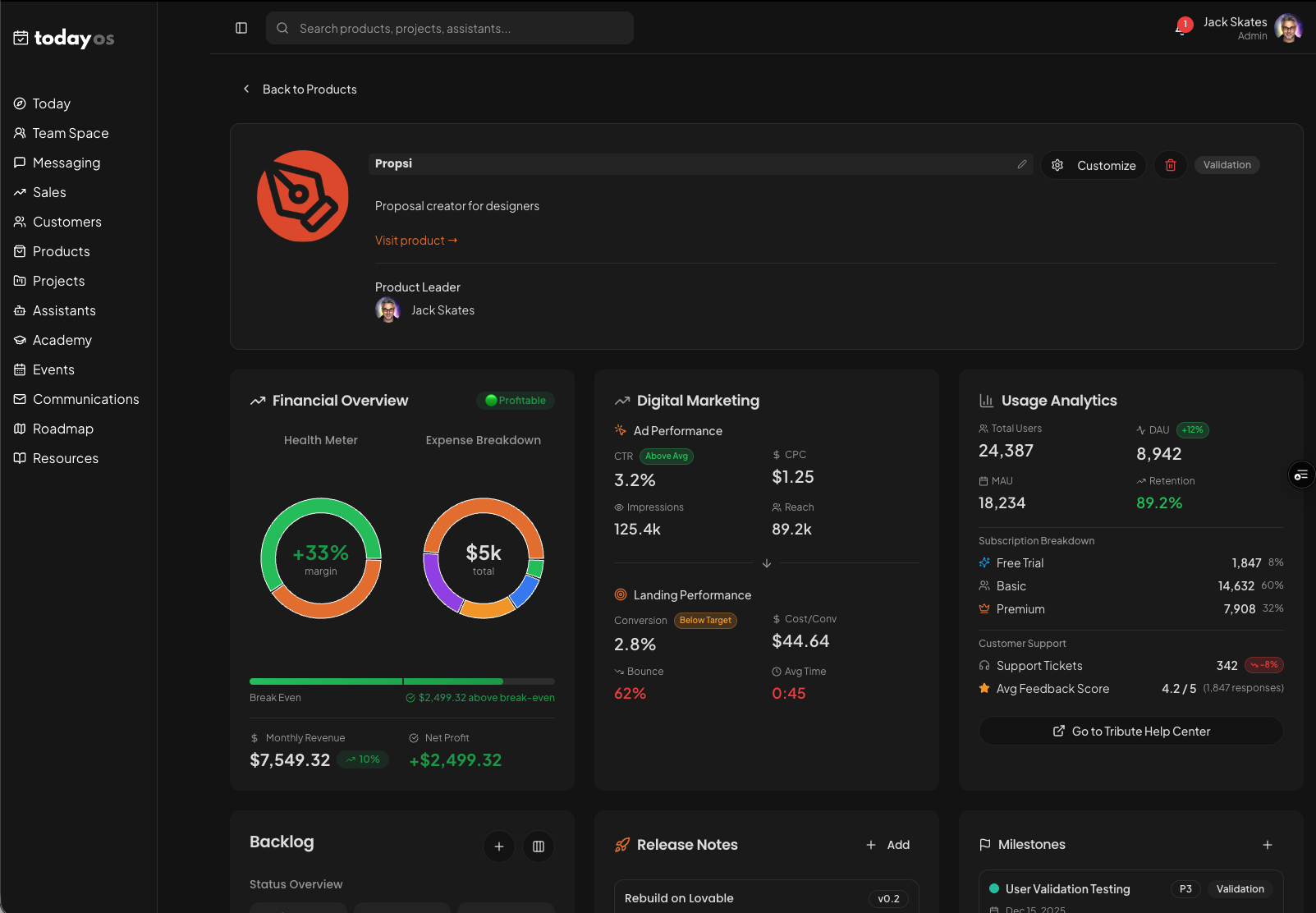The width and height of the screenshot is (1316, 913).
Task: Click the Propsi product name field
Action: (699, 164)
